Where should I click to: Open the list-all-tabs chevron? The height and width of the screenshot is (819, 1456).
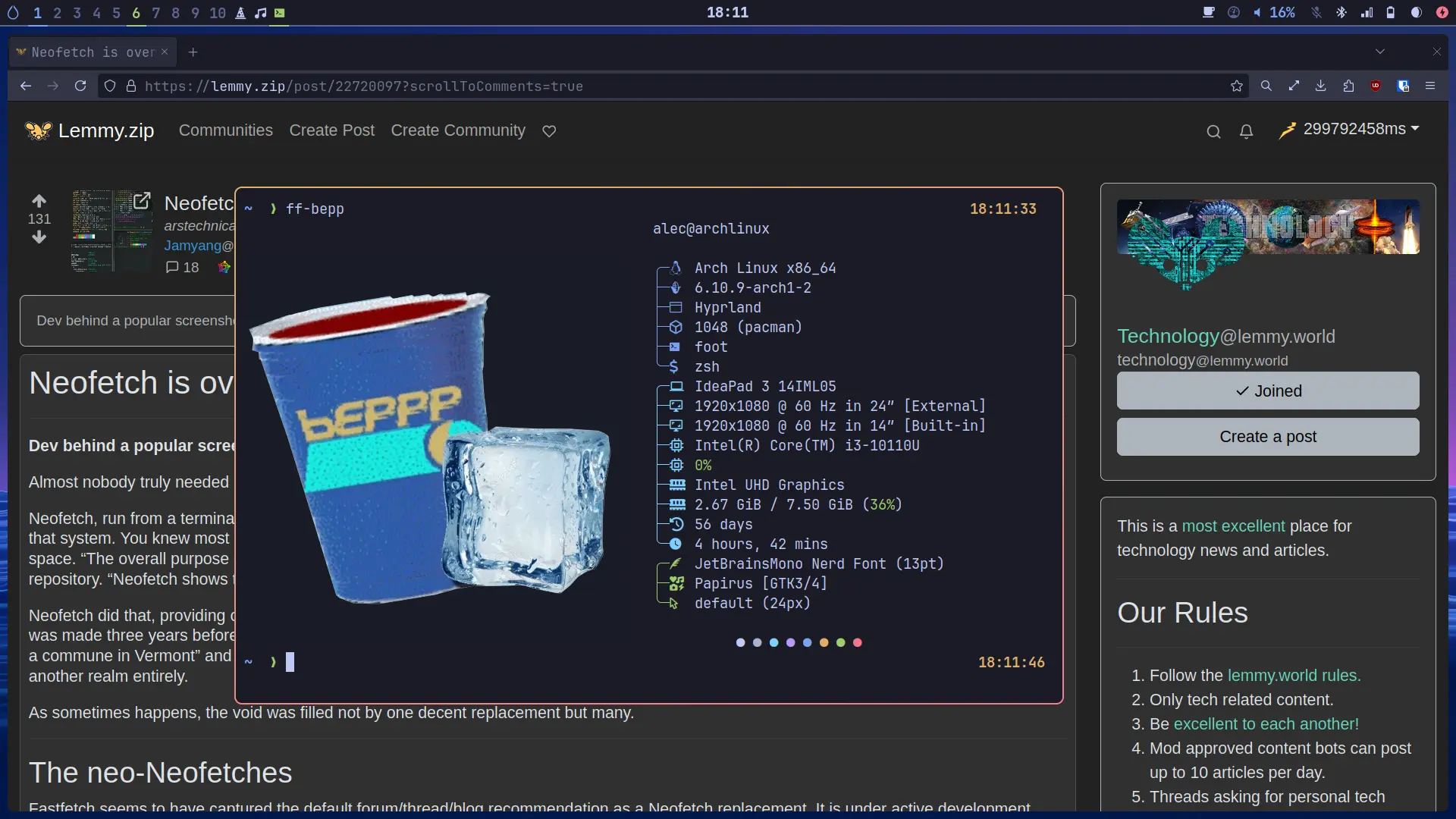1380,52
